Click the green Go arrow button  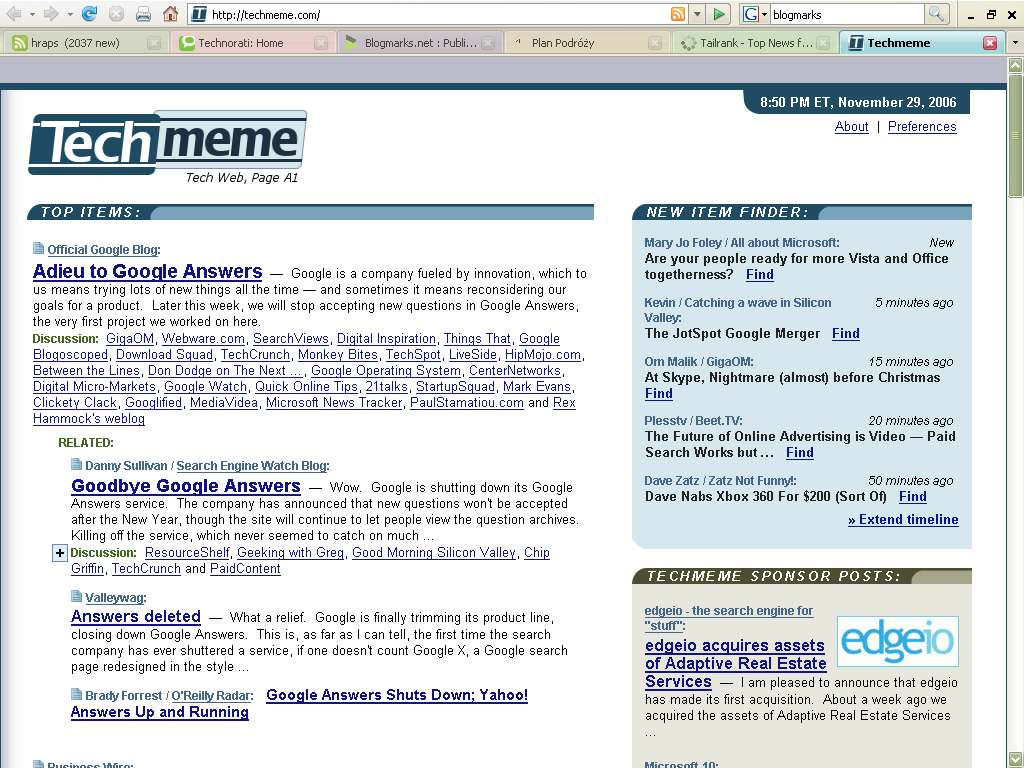coord(718,14)
